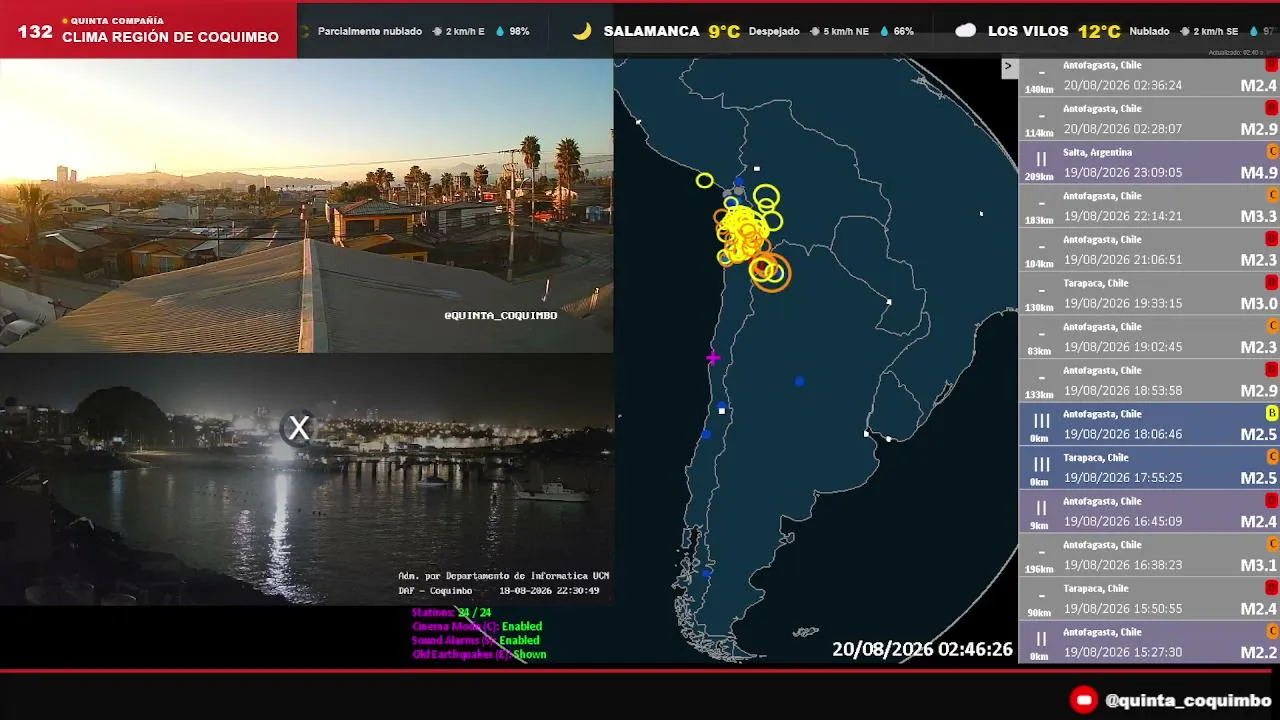Click the 132 number in the red header
This screenshot has height=720, width=1280.
35,31
